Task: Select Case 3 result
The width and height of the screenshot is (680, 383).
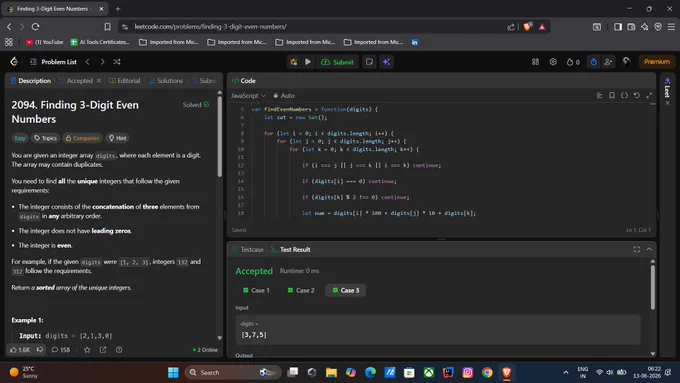Action: [x=346, y=290]
